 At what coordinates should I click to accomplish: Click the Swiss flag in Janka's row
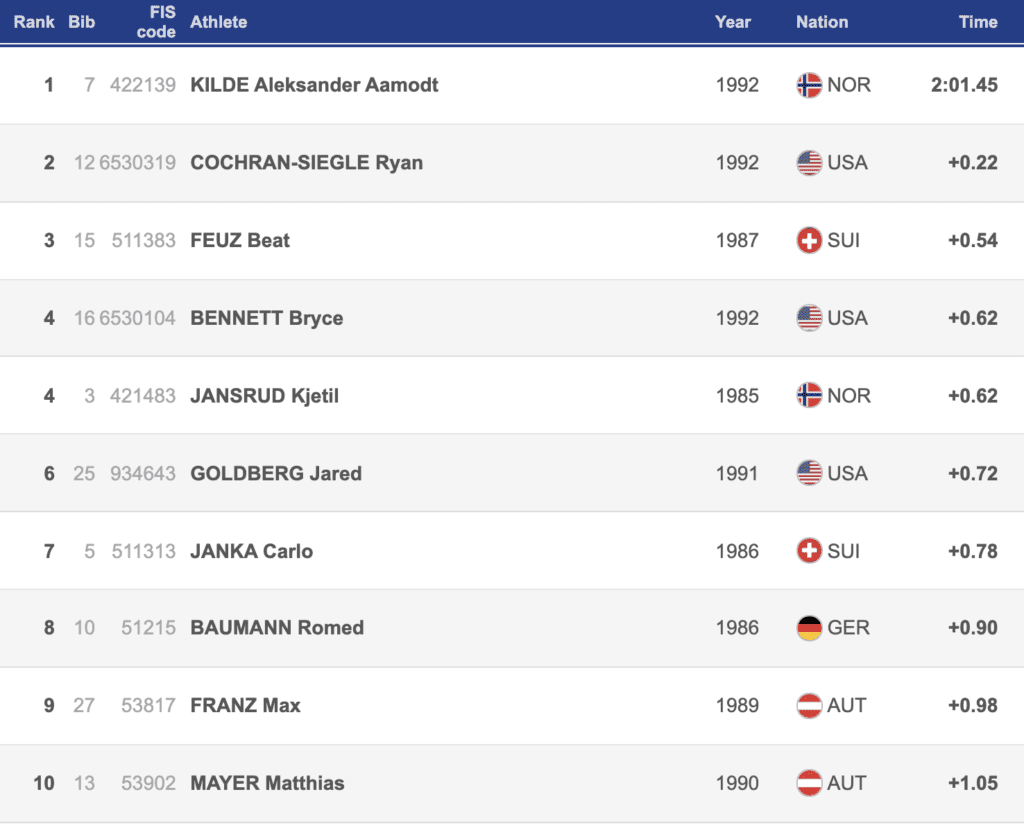809,551
